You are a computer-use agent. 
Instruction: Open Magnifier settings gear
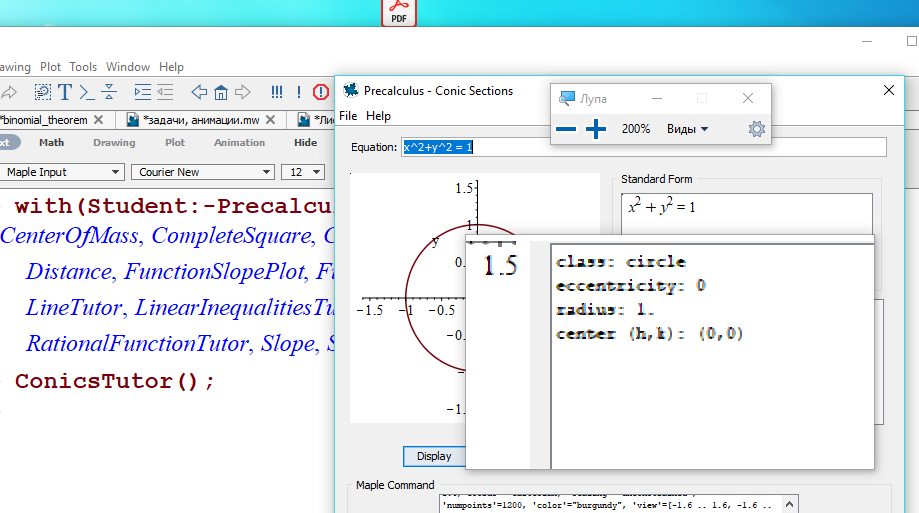point(757,129)
